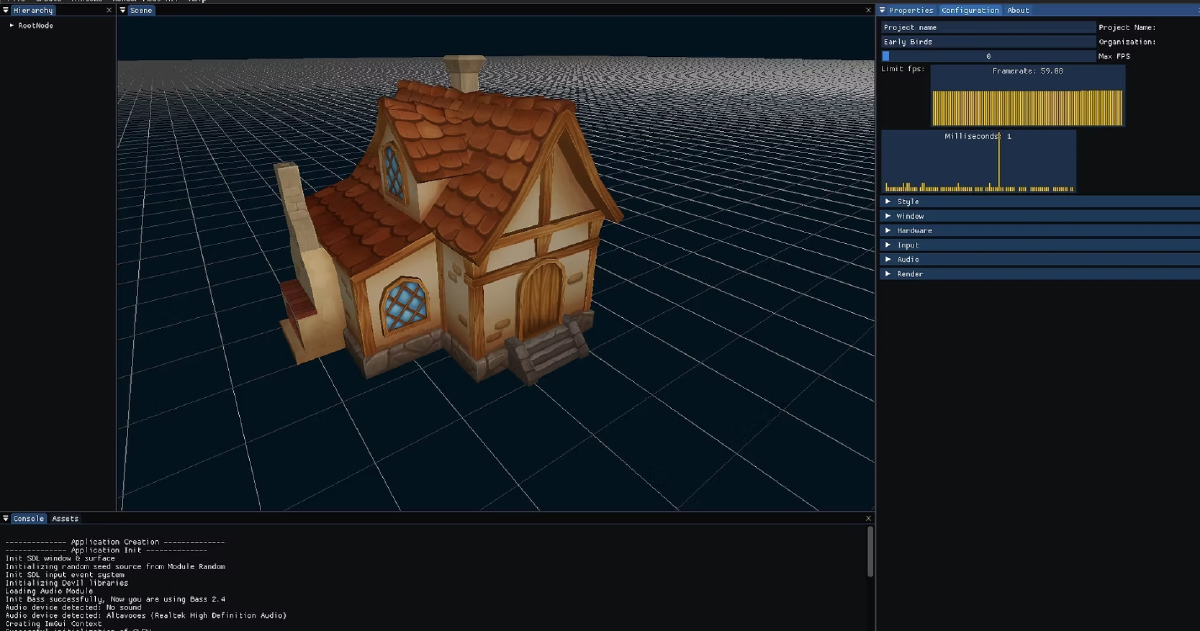Switch to the Assets tab
This screenshot has height=631, width=1200.
[x=65, y=519]
